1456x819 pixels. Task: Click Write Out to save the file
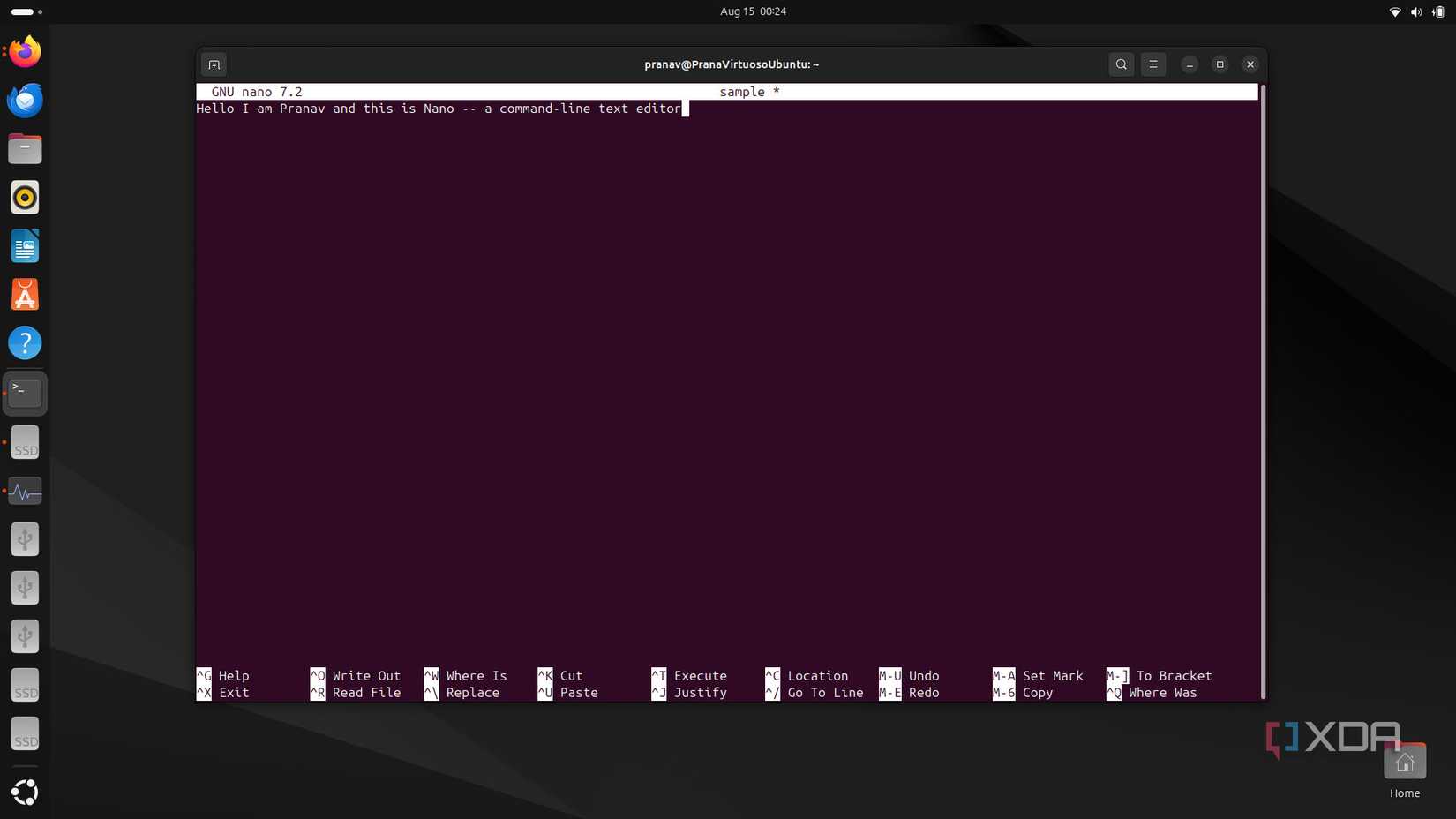[x=365, y=676]
